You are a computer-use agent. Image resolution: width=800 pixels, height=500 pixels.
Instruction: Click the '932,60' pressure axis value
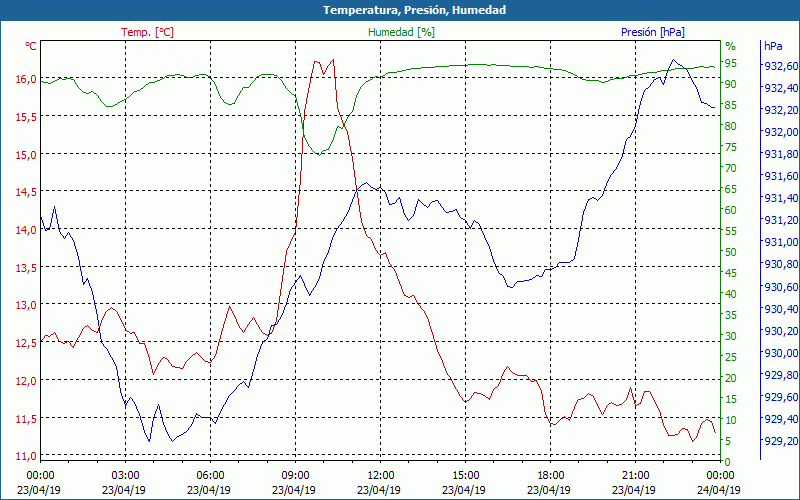tap(781, 66)
